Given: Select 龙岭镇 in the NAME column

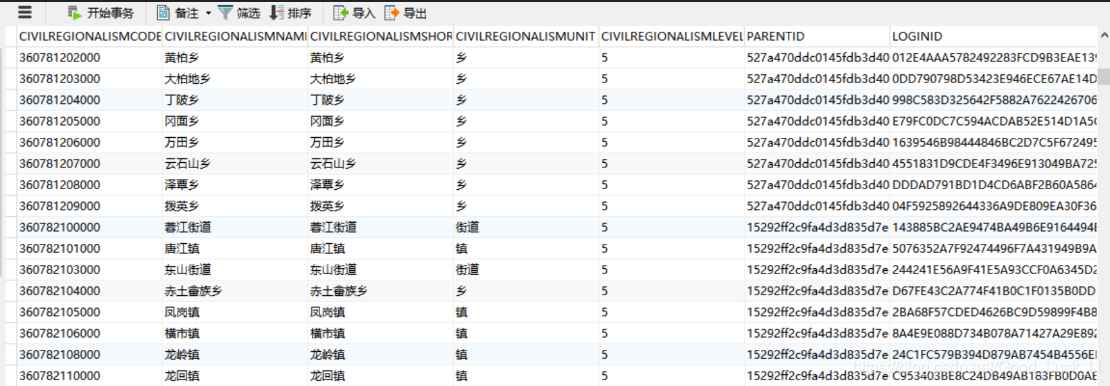Looking at the screenshot, I should 235,354.
